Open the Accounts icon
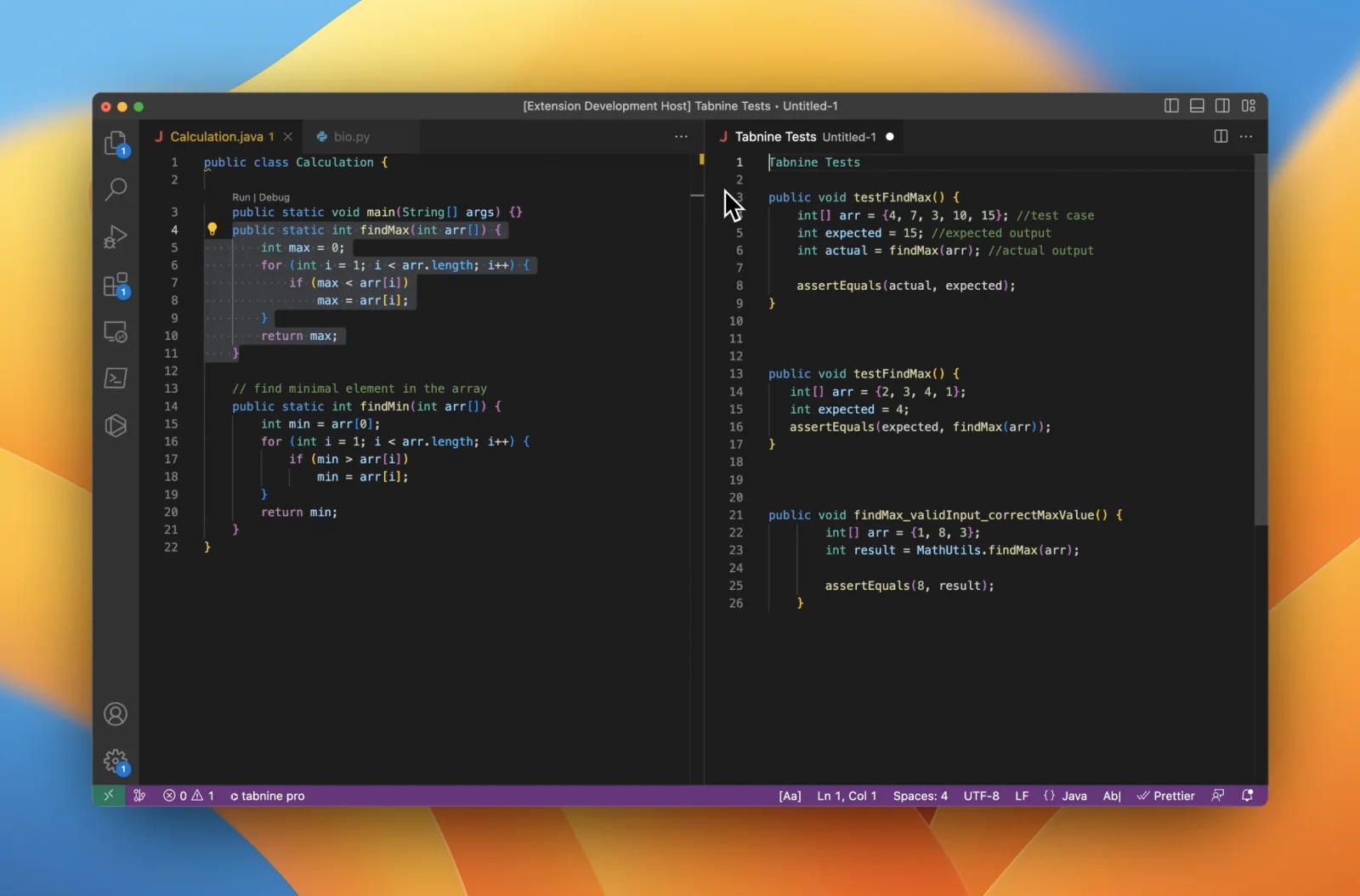This screenshot has width=1360, height=896. pos(116,714)
